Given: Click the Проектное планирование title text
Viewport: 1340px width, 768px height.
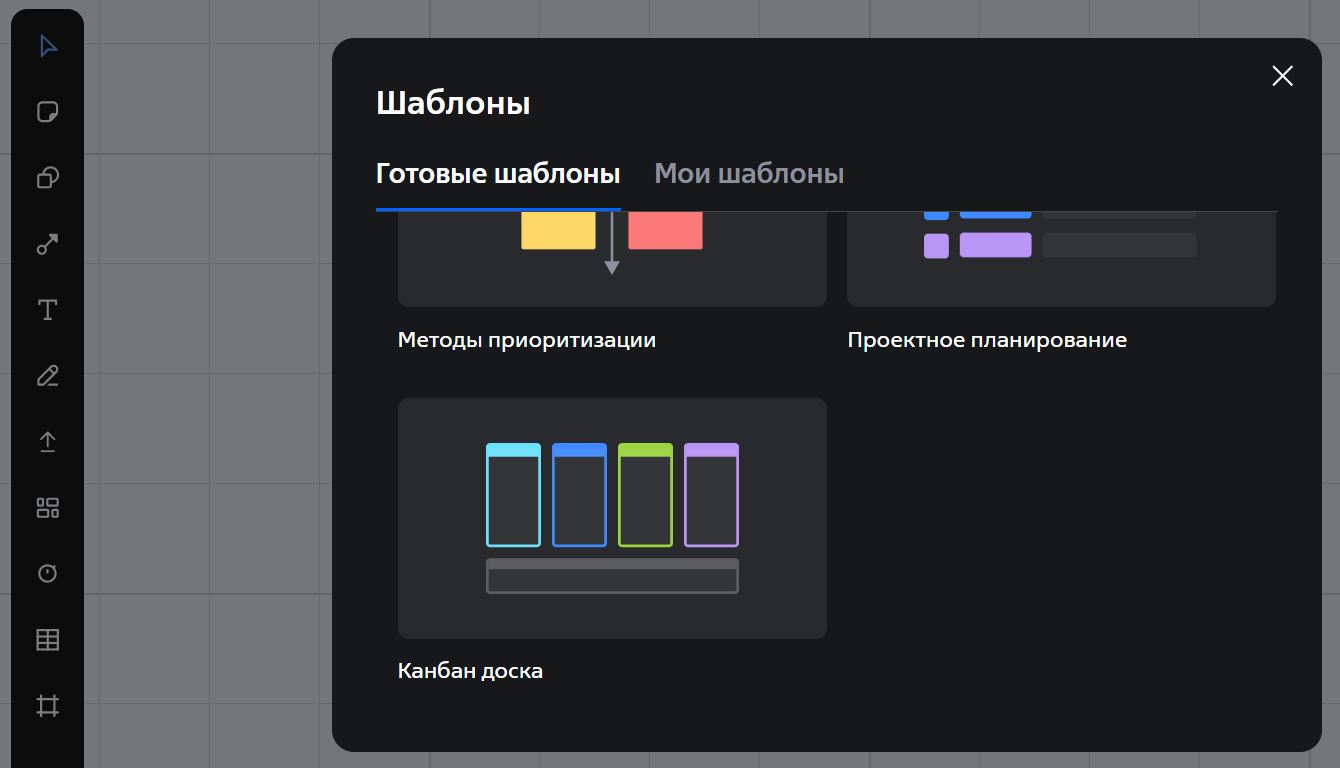Looking at the screenshot, I should [x=987, y=340].
